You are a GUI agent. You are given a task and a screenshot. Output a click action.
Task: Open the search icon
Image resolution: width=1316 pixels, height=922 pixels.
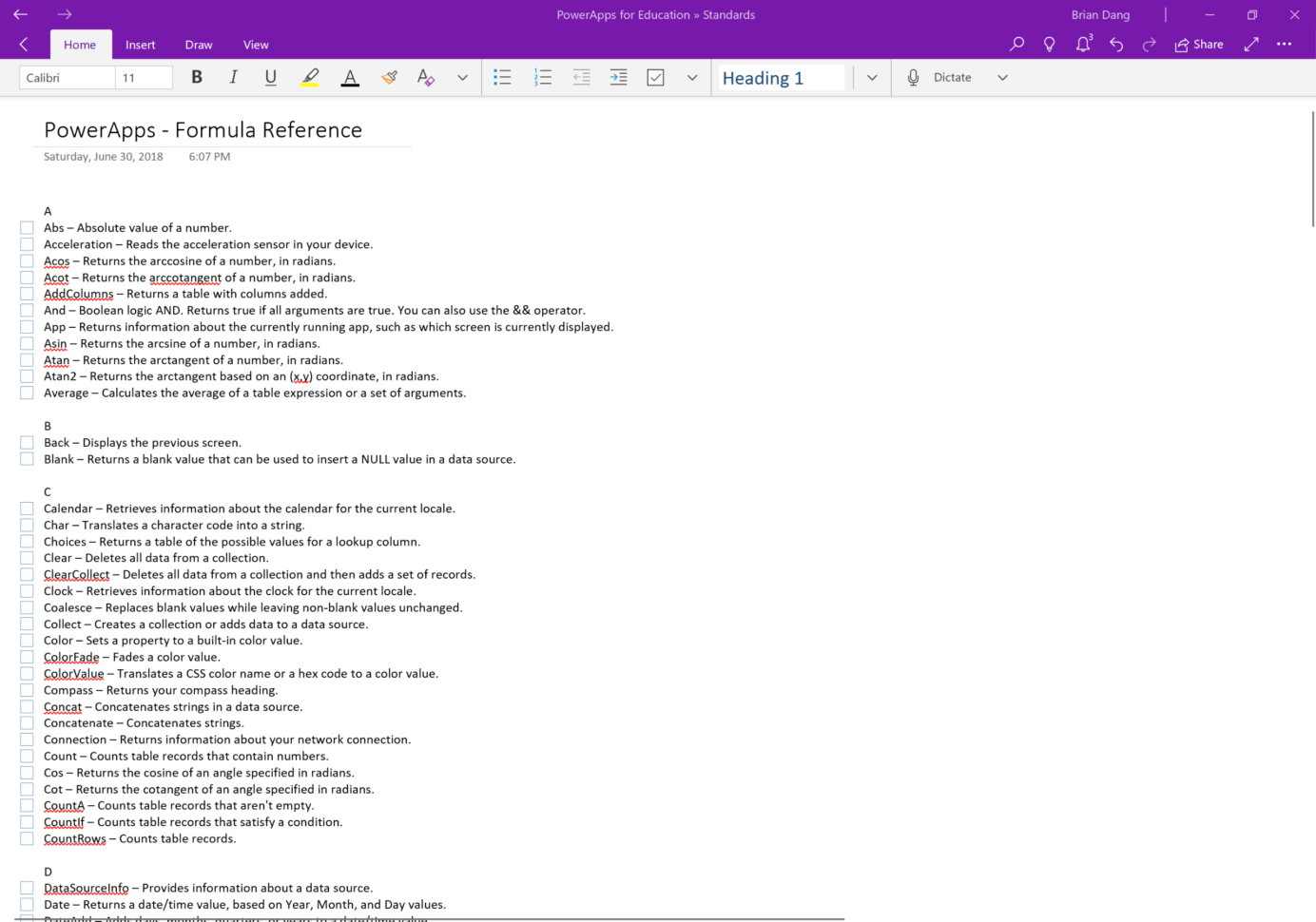(1016, 44)
